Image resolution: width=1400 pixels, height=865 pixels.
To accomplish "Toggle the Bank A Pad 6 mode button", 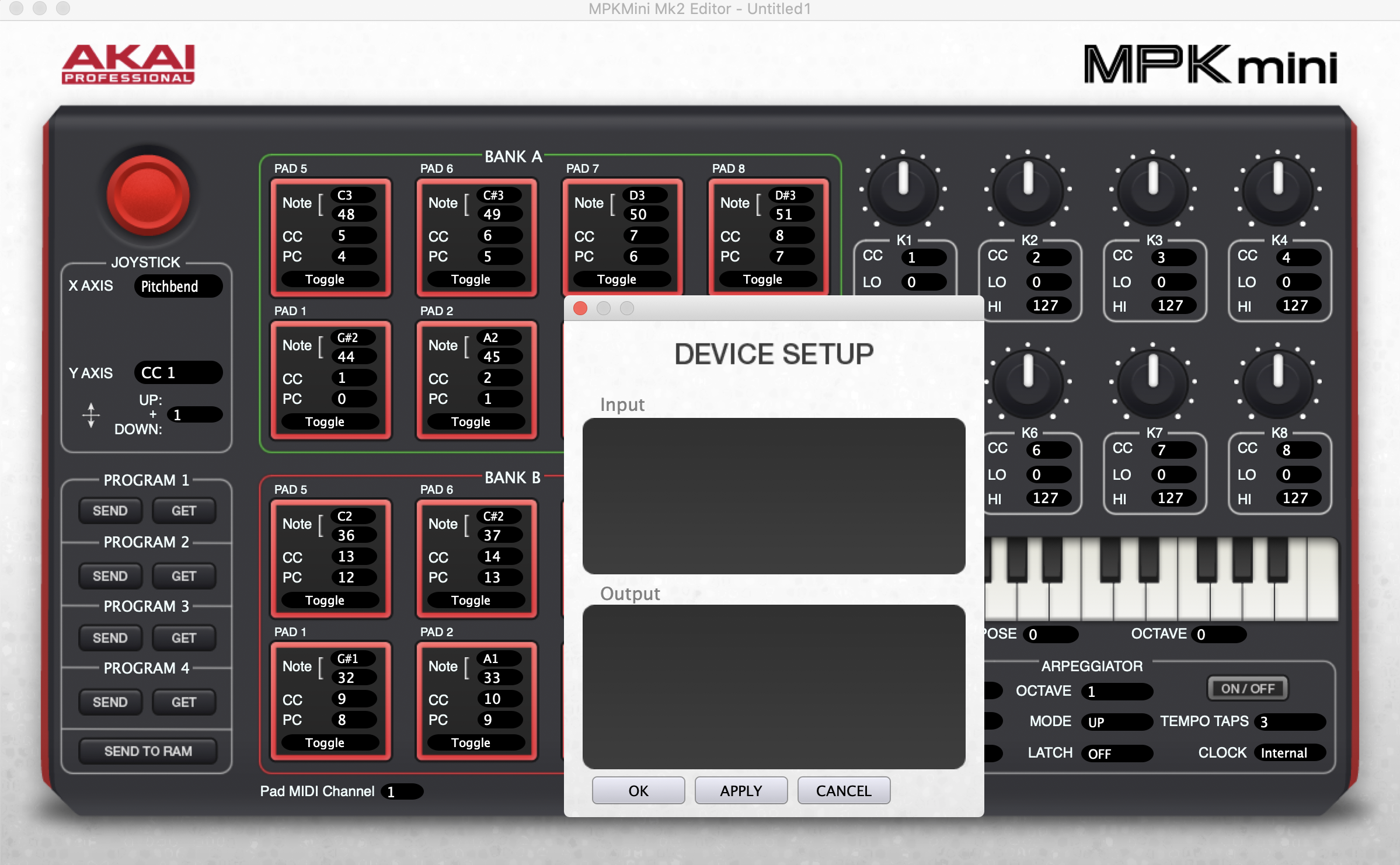I will coord(476,280).
